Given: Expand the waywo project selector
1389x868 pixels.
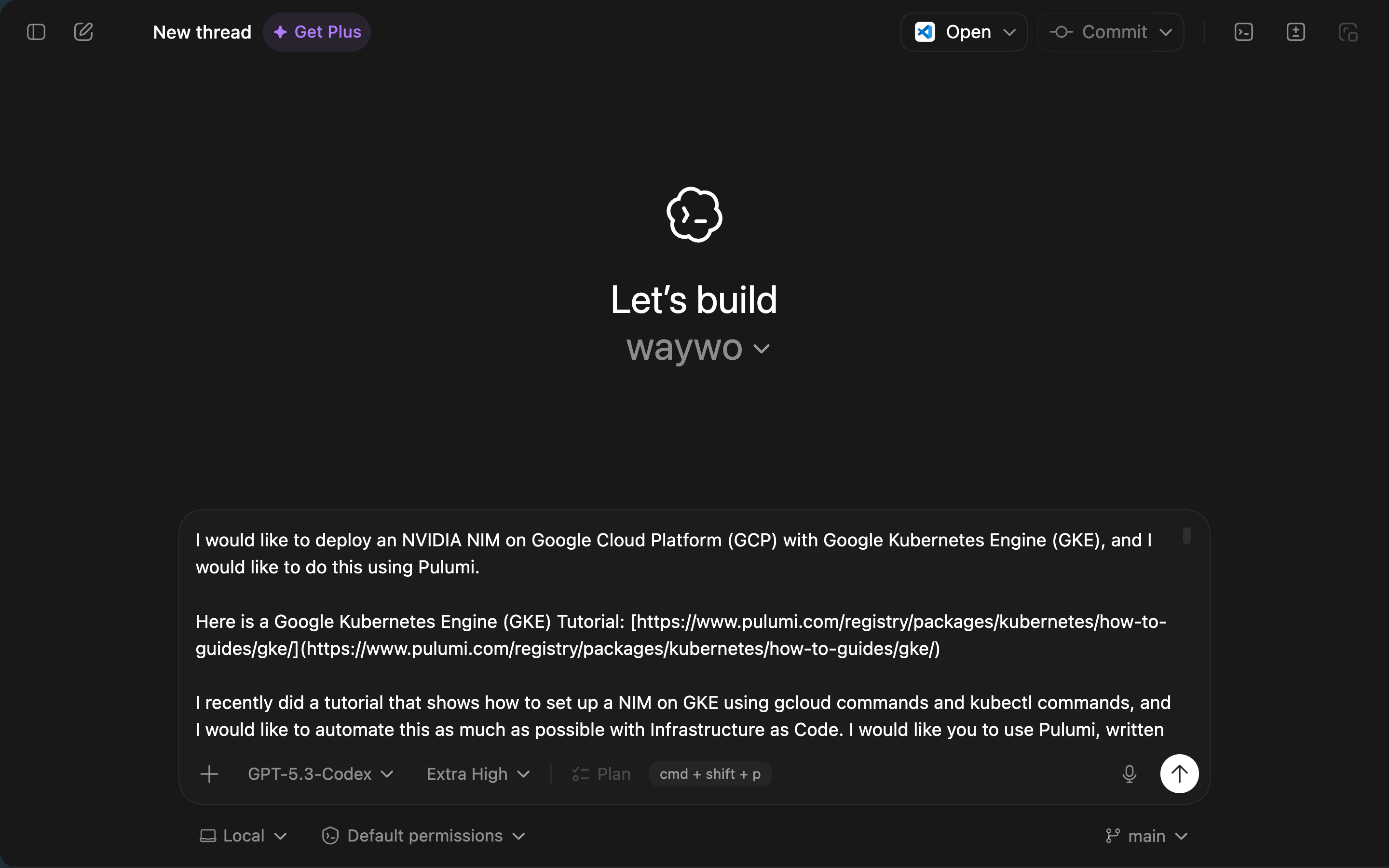Looking at the screenshot, I should coord(697,348).
